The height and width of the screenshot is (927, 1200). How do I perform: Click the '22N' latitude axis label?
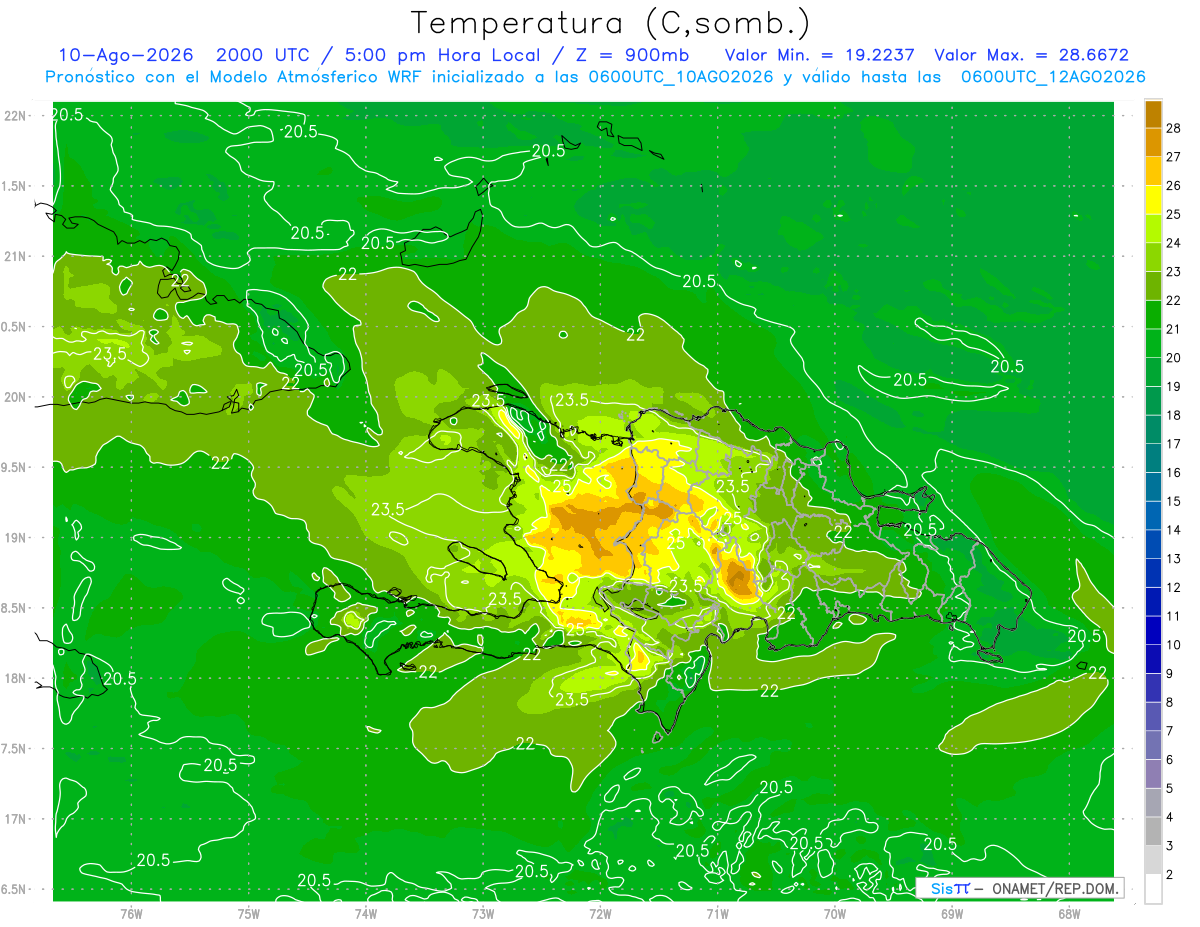point(17,115)
